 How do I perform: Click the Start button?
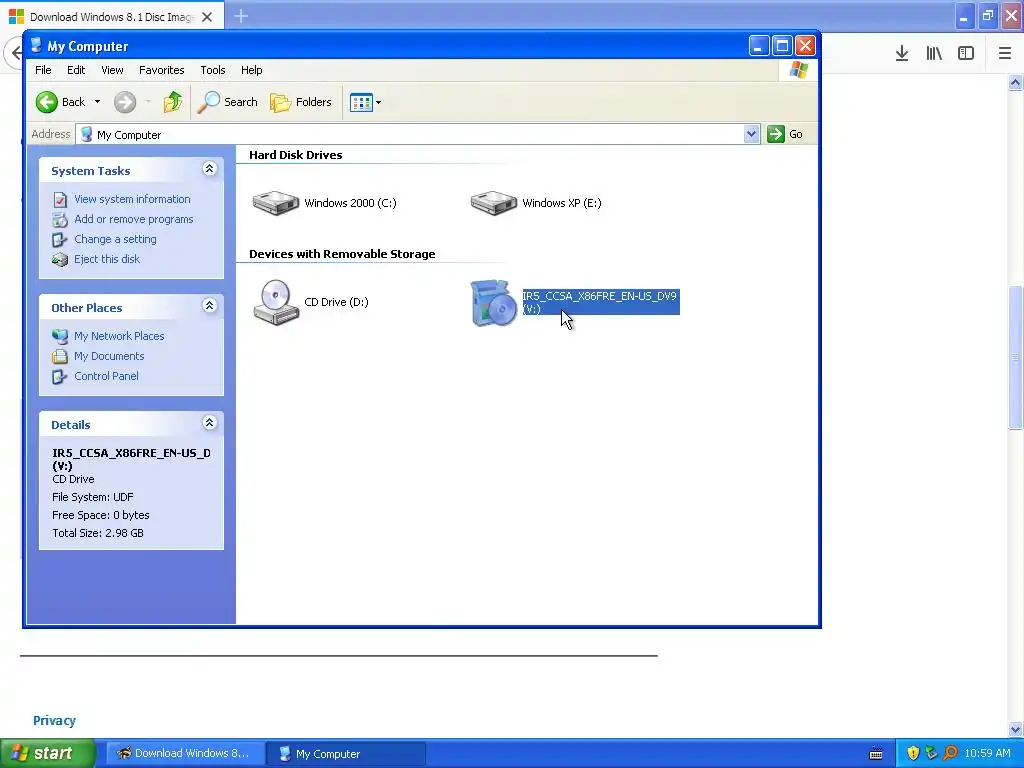[x=47, y=753]
